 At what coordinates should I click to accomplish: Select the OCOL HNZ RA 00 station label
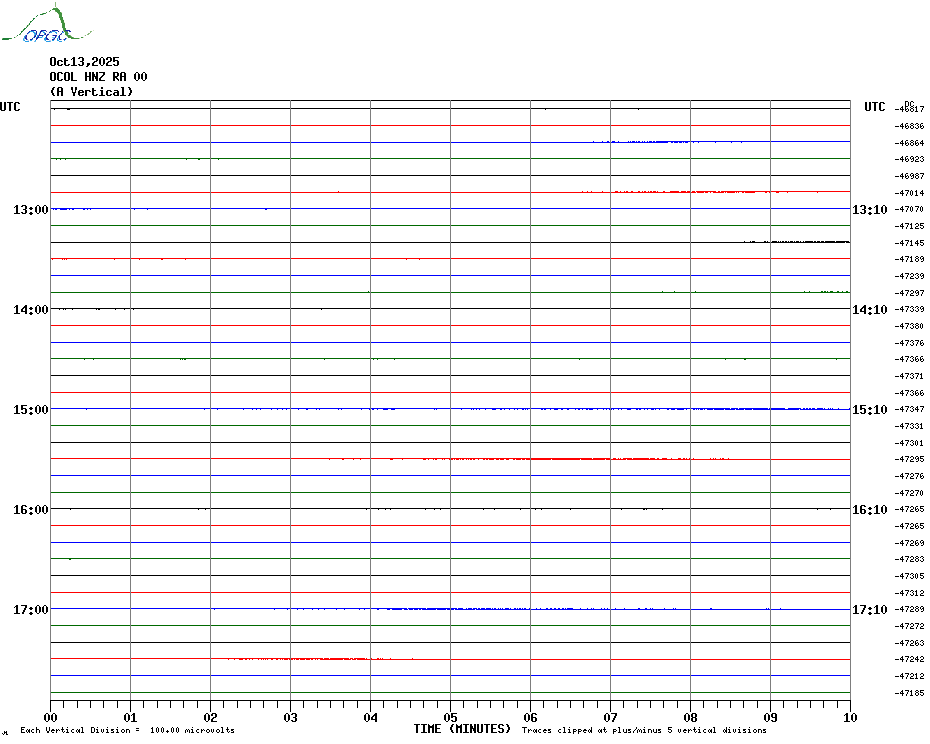coord(98,77)
